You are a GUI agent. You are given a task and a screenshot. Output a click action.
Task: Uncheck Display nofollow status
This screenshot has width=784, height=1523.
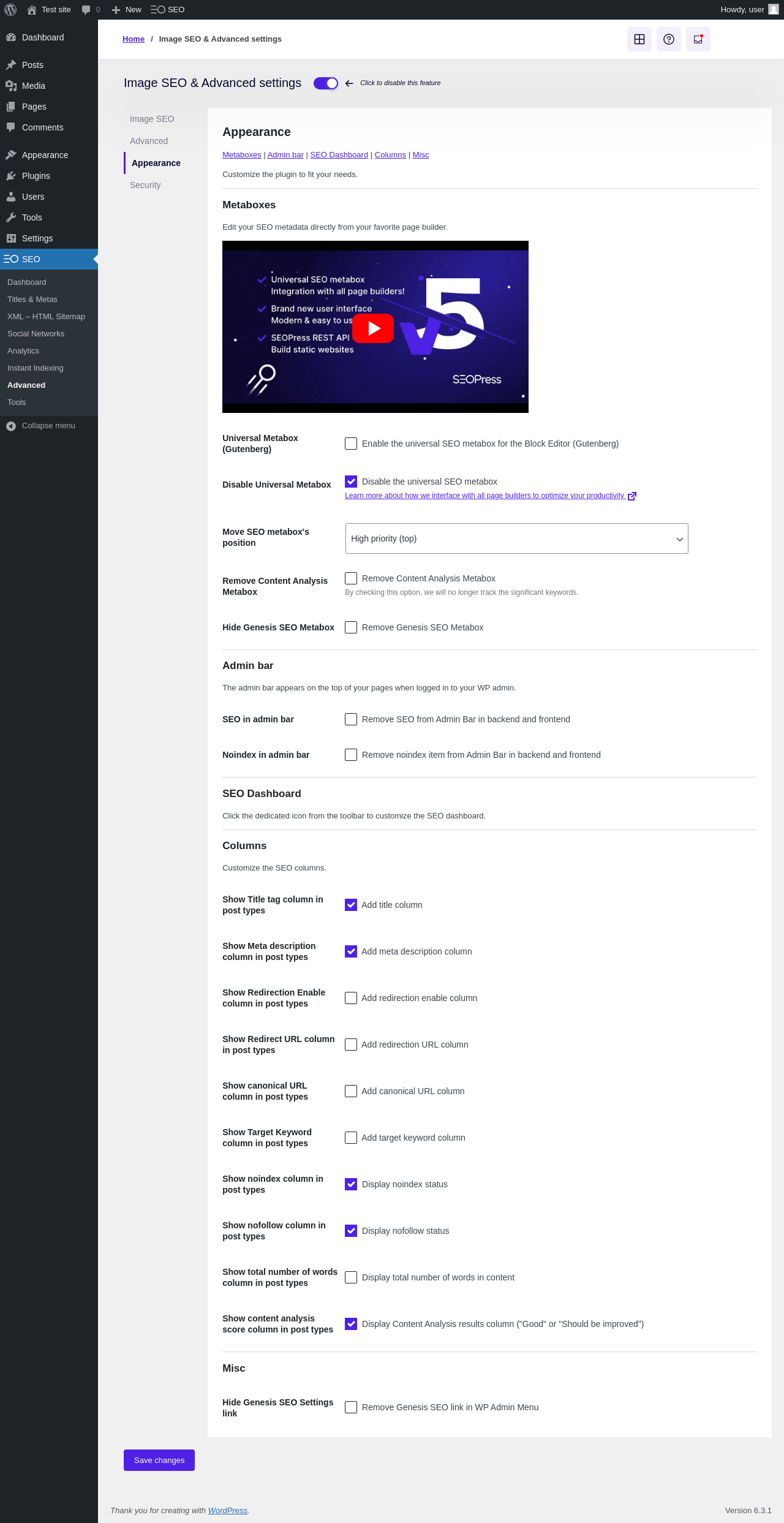(x=351, y=1231)
